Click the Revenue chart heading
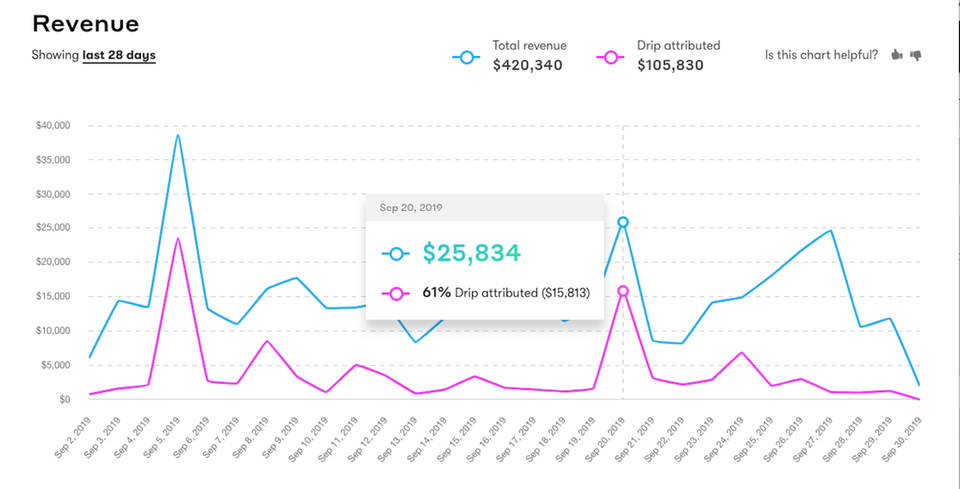The image size is (960, 489). [x=85, y=23]
